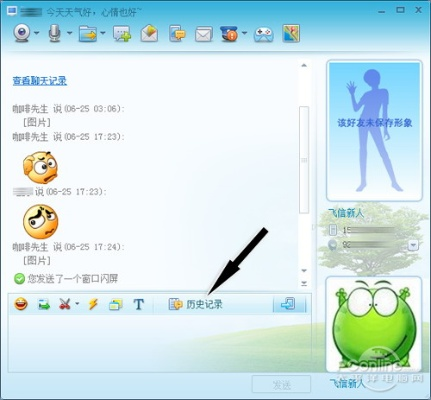
Task: Expand the webcam dropdown arrow
Action: (x=37, y=33)
